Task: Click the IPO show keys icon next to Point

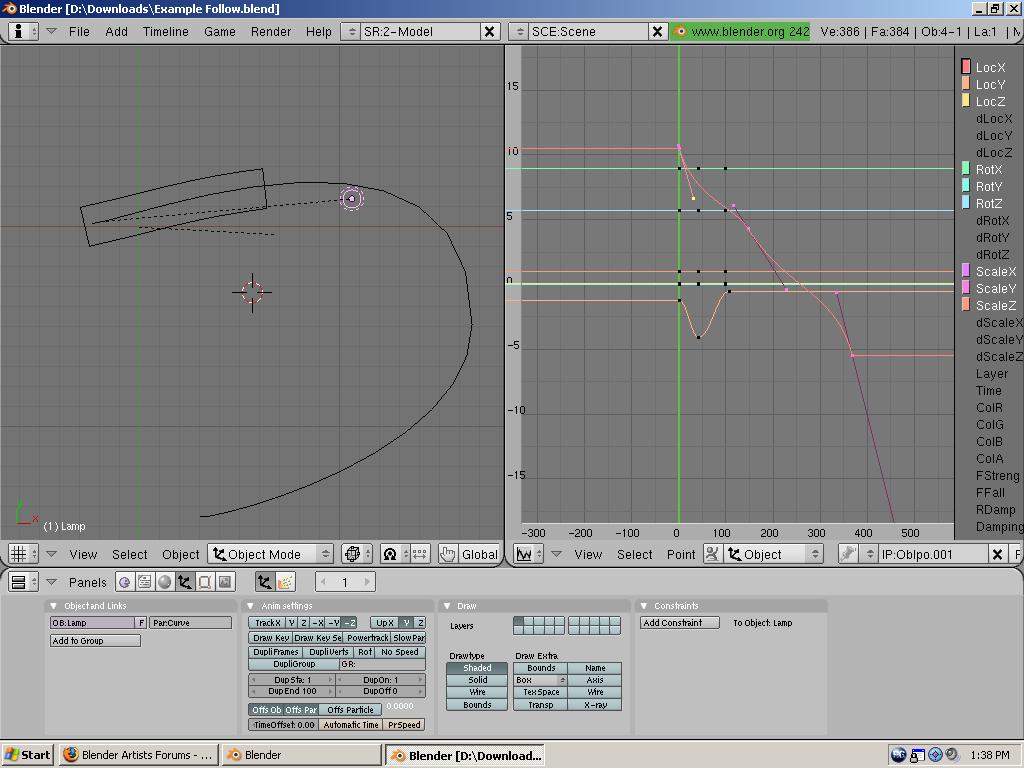Action: pos(712,554)
